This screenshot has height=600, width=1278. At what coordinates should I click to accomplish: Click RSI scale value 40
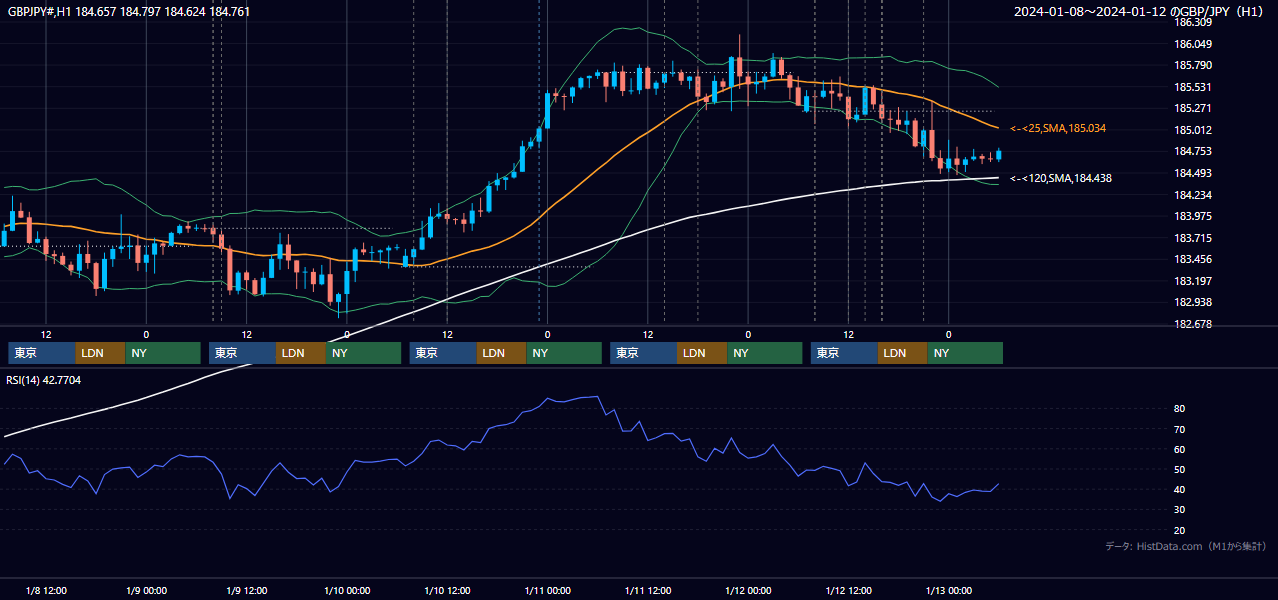coord(1180,490)
